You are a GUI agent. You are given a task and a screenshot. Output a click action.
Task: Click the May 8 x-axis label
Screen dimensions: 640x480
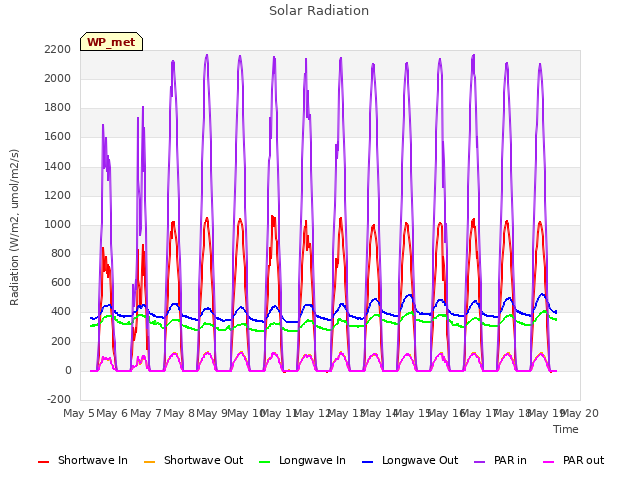click(x=179, y=413)
